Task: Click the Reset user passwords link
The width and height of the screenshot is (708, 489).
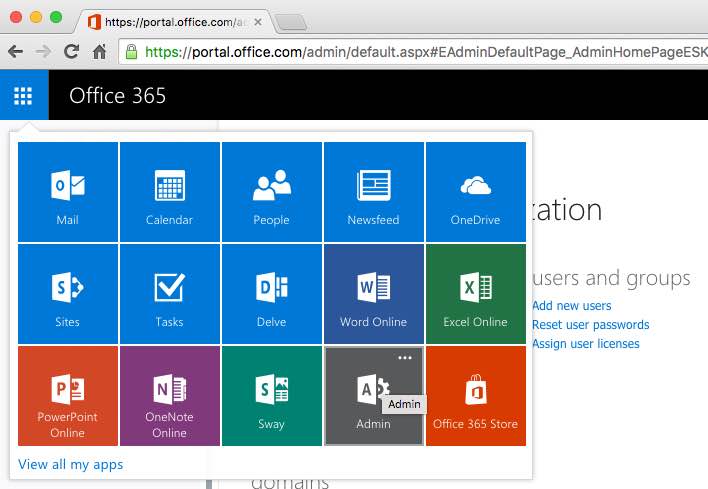Action: point(591,325)
